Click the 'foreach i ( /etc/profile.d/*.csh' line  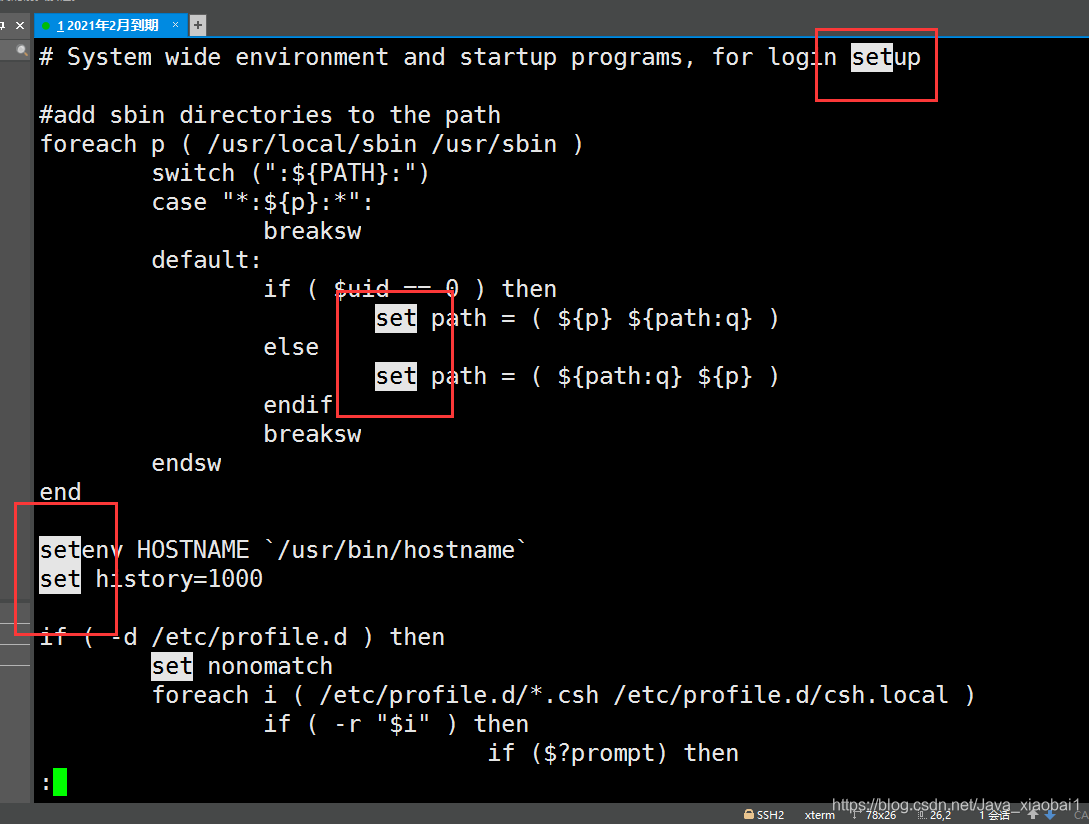pyautogui.click(x=563, y=695)
